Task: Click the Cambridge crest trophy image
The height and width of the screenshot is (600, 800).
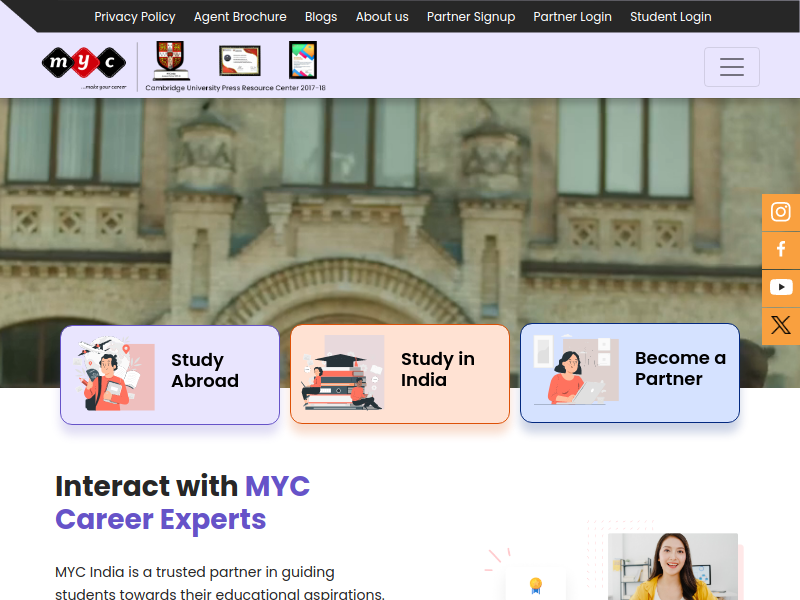Action: 170,61
